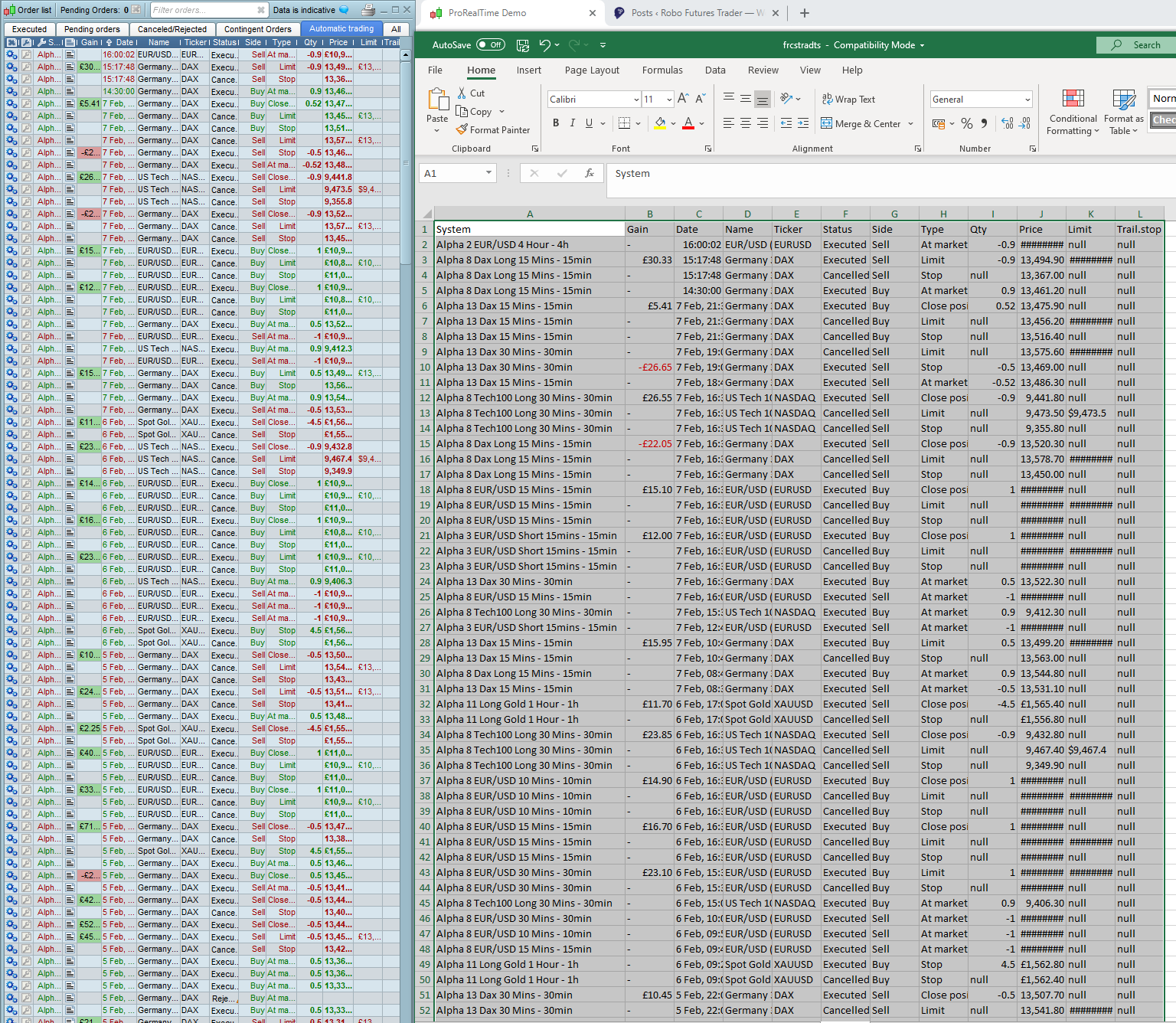Screen dimensions: 1176x1023
Task: Open gear settings for the 16:00:02 EUR/USD order
Action: point(11,54)
